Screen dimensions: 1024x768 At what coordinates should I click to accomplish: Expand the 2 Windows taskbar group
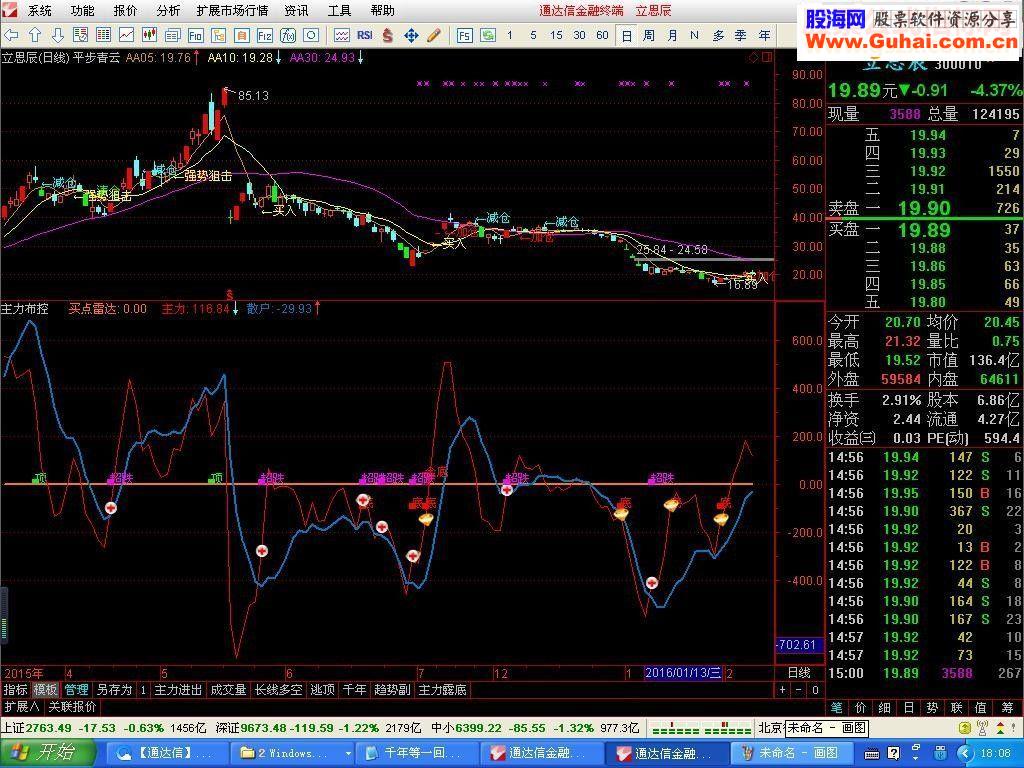pos(295,753)
